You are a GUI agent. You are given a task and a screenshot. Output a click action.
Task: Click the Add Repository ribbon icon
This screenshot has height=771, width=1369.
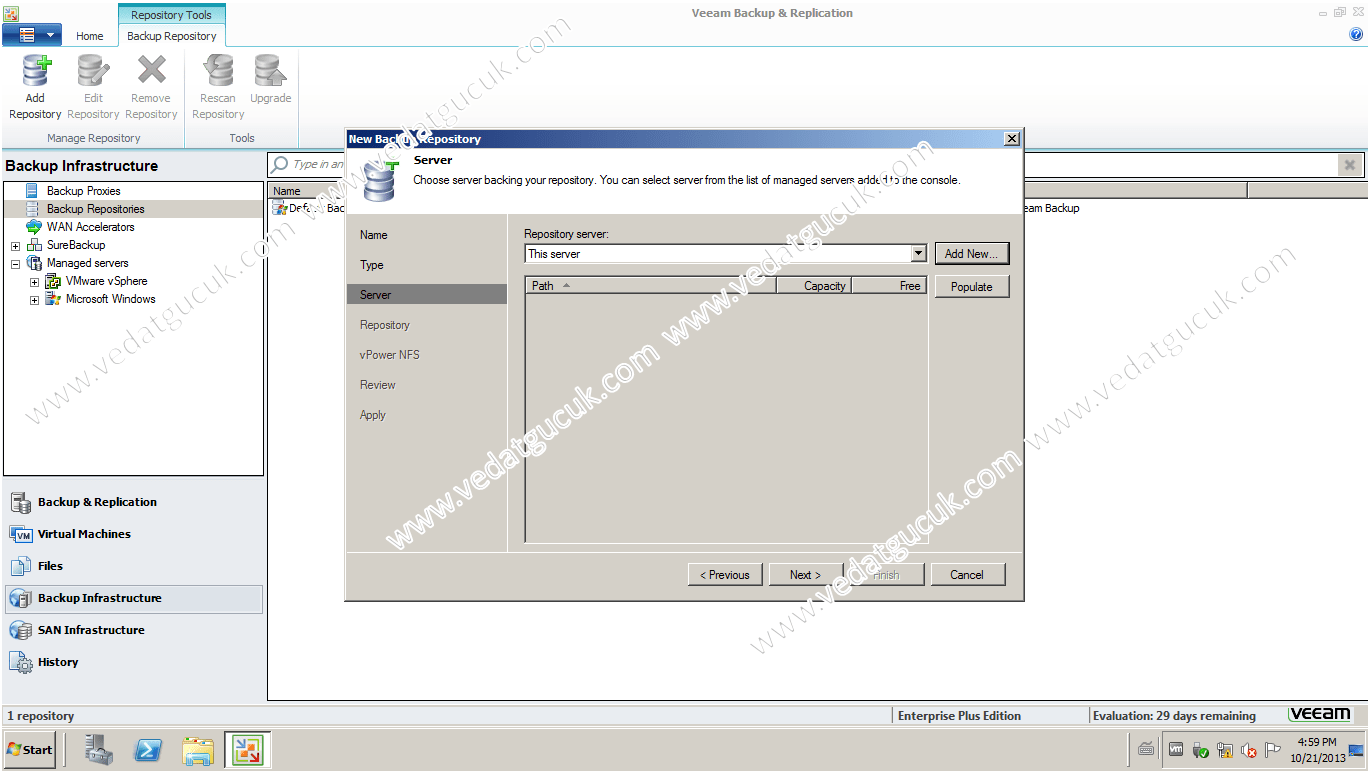35,72
